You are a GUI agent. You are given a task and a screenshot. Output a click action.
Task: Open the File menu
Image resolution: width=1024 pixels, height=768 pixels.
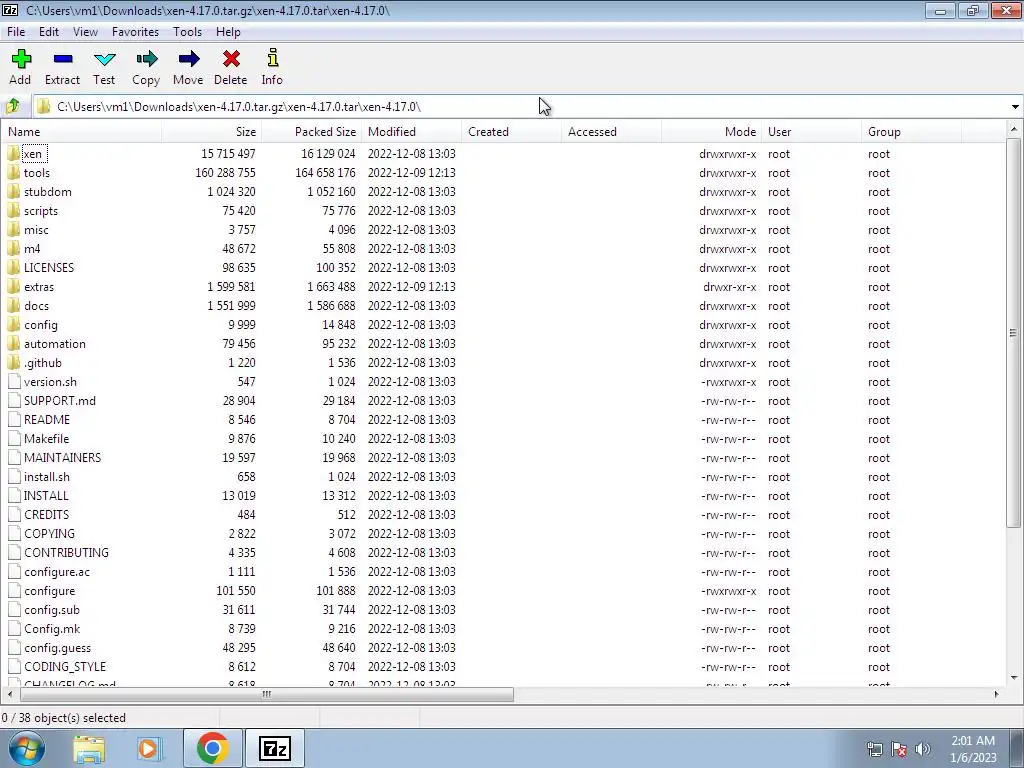16,31
